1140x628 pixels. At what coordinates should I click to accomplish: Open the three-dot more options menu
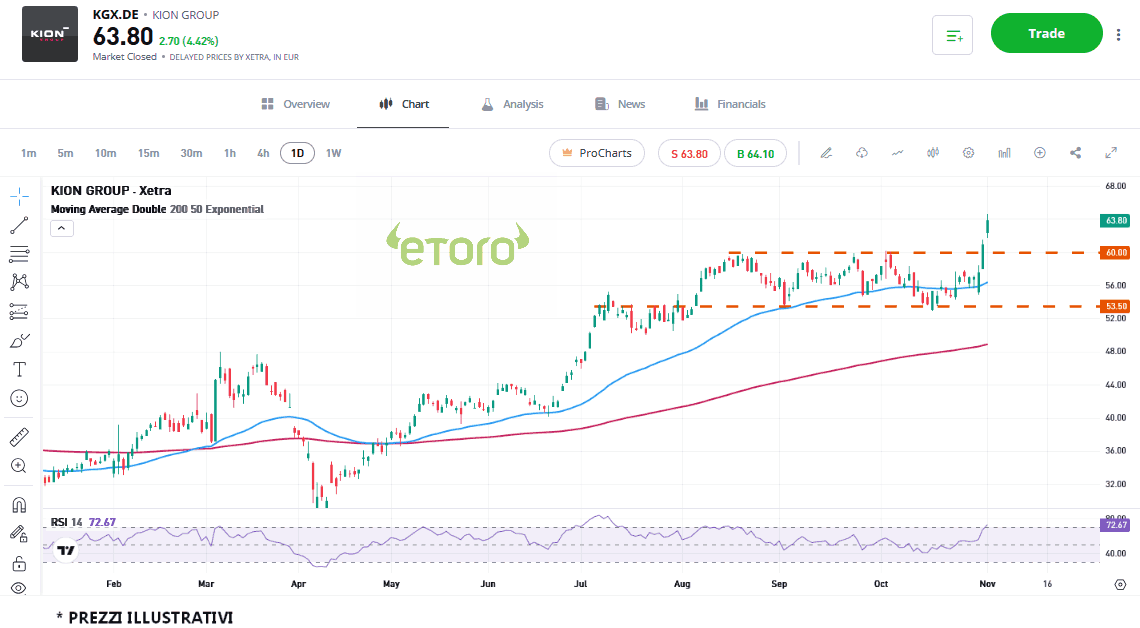pyautogui.click(x=1118, y=35)
